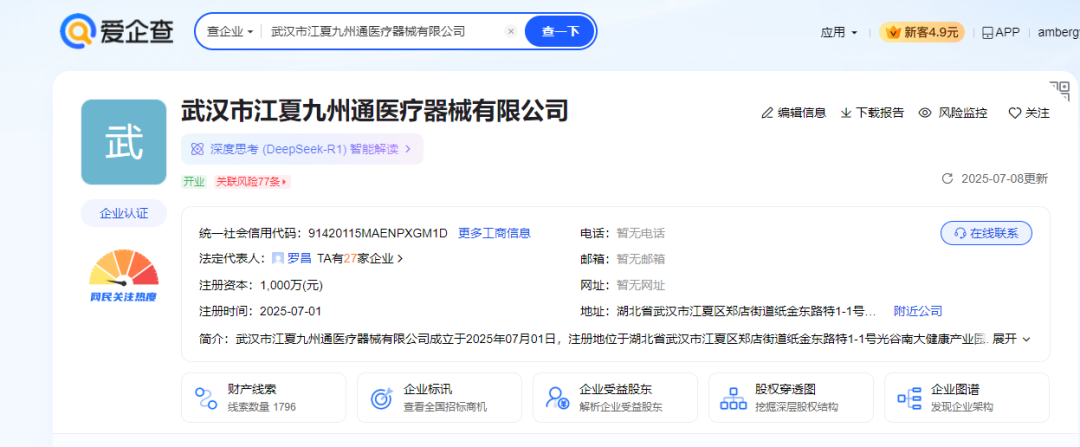Open 附近公司 link
Viewport: 1080px width, 447px height.
click(x=918, y=311)
